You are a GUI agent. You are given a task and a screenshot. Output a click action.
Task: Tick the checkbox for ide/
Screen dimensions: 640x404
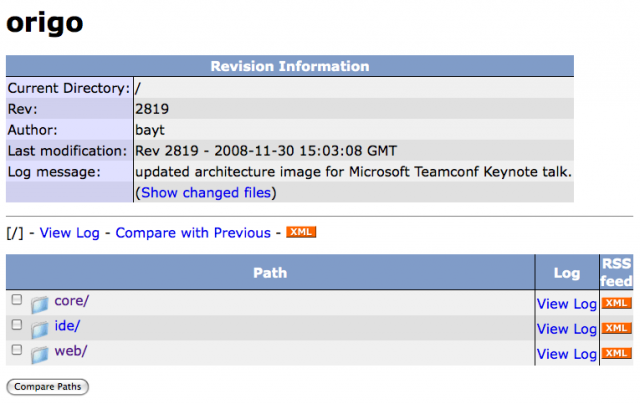coord(16,324)
